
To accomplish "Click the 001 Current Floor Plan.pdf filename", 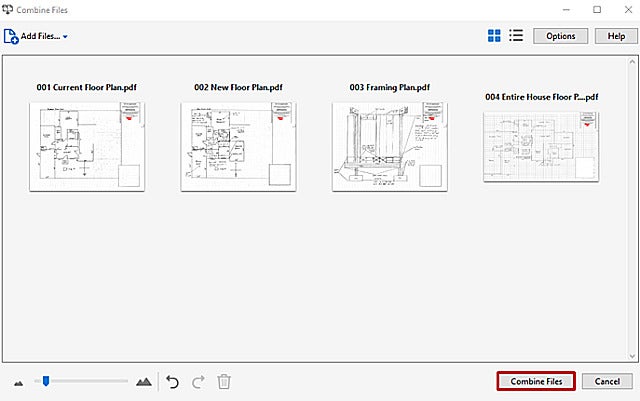I will 87,87.
